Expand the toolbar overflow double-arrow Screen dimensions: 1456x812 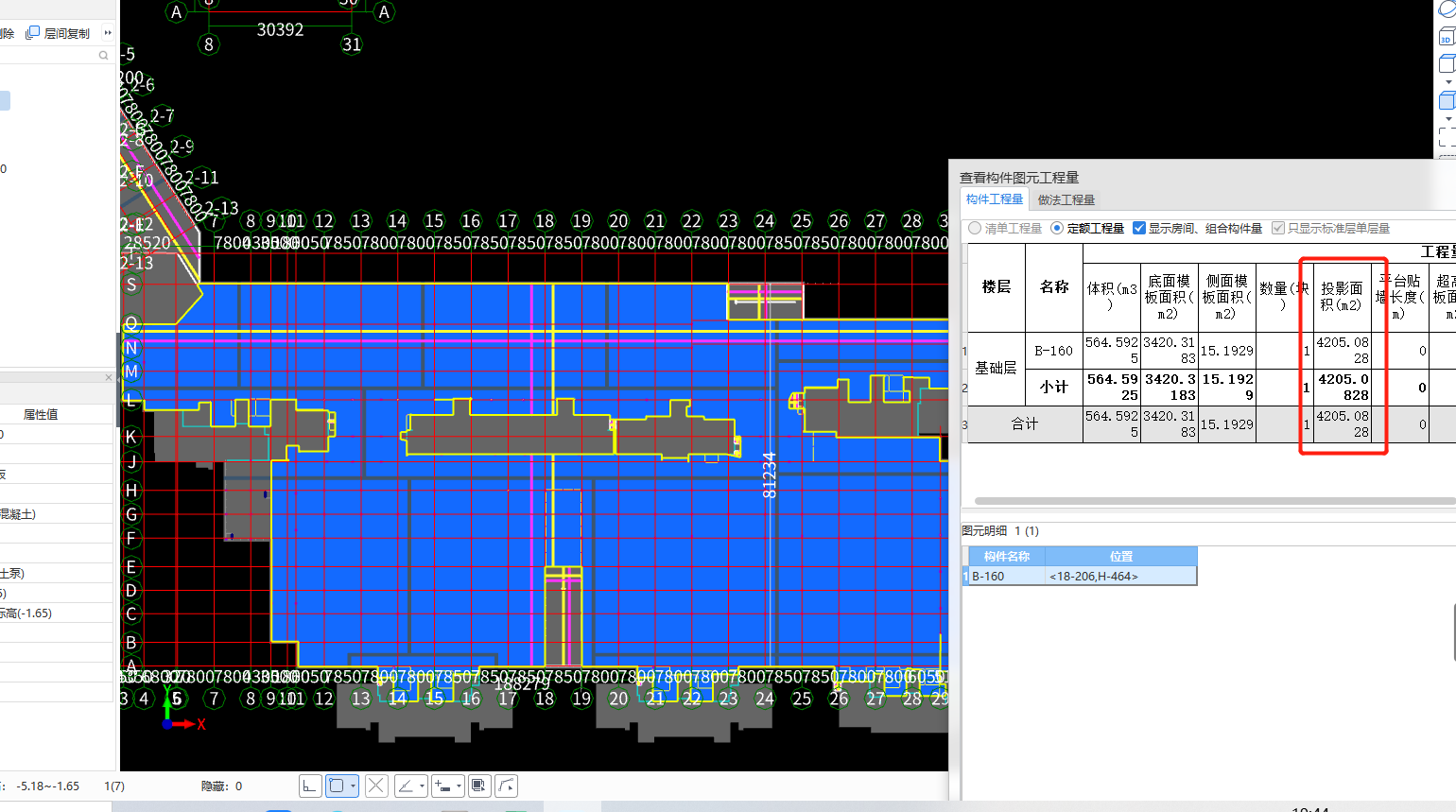point(107,33)
